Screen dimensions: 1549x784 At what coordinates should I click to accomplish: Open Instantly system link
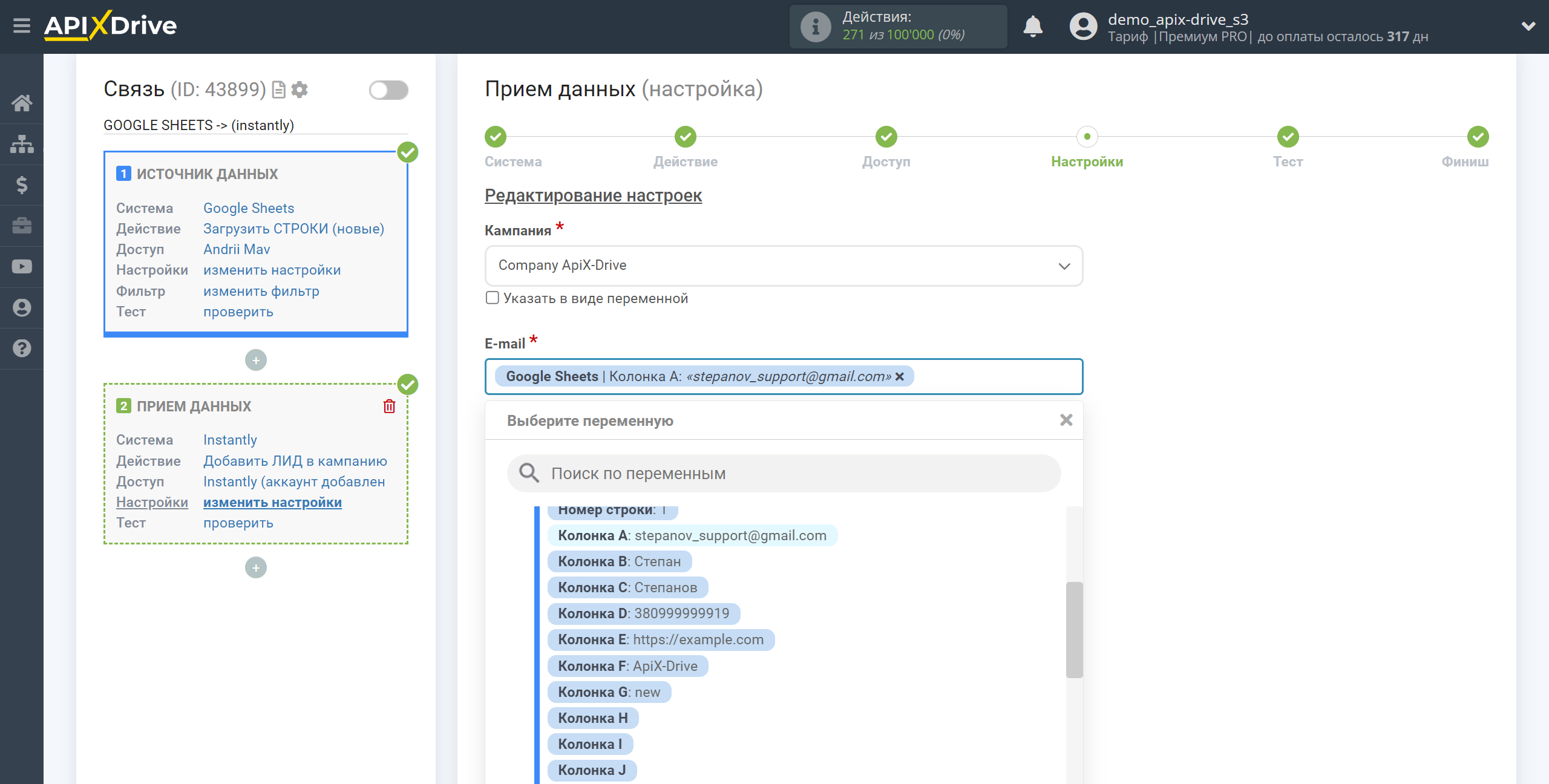(230, 440)
